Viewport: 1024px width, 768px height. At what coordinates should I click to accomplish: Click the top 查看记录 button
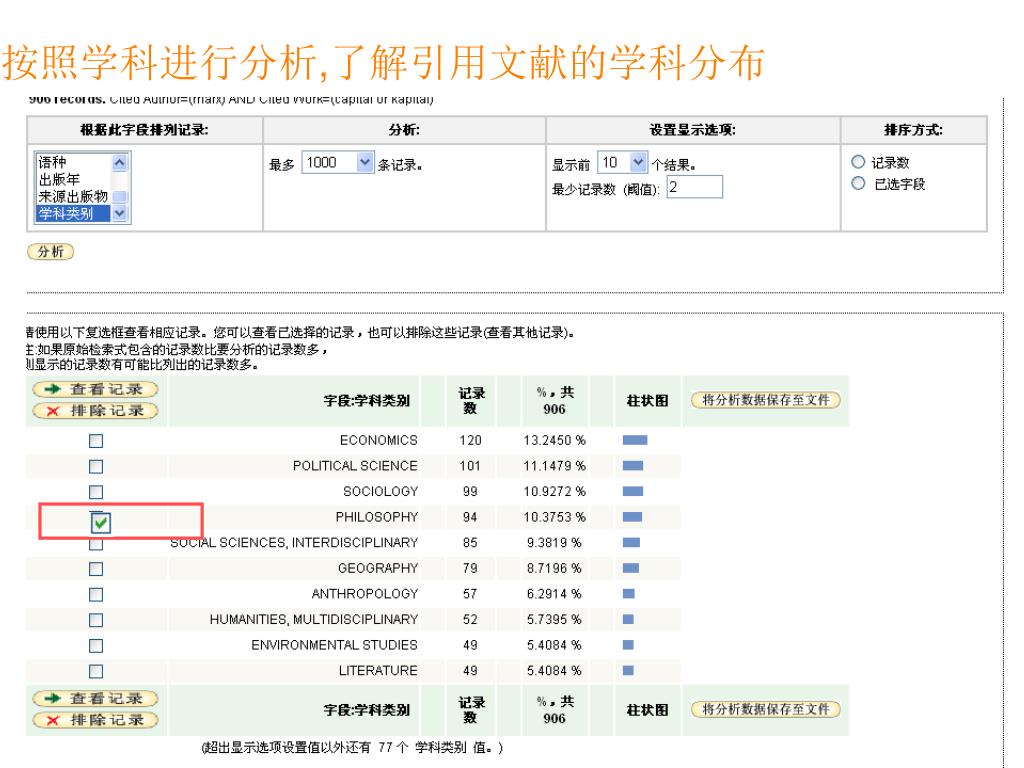(96, 389)
